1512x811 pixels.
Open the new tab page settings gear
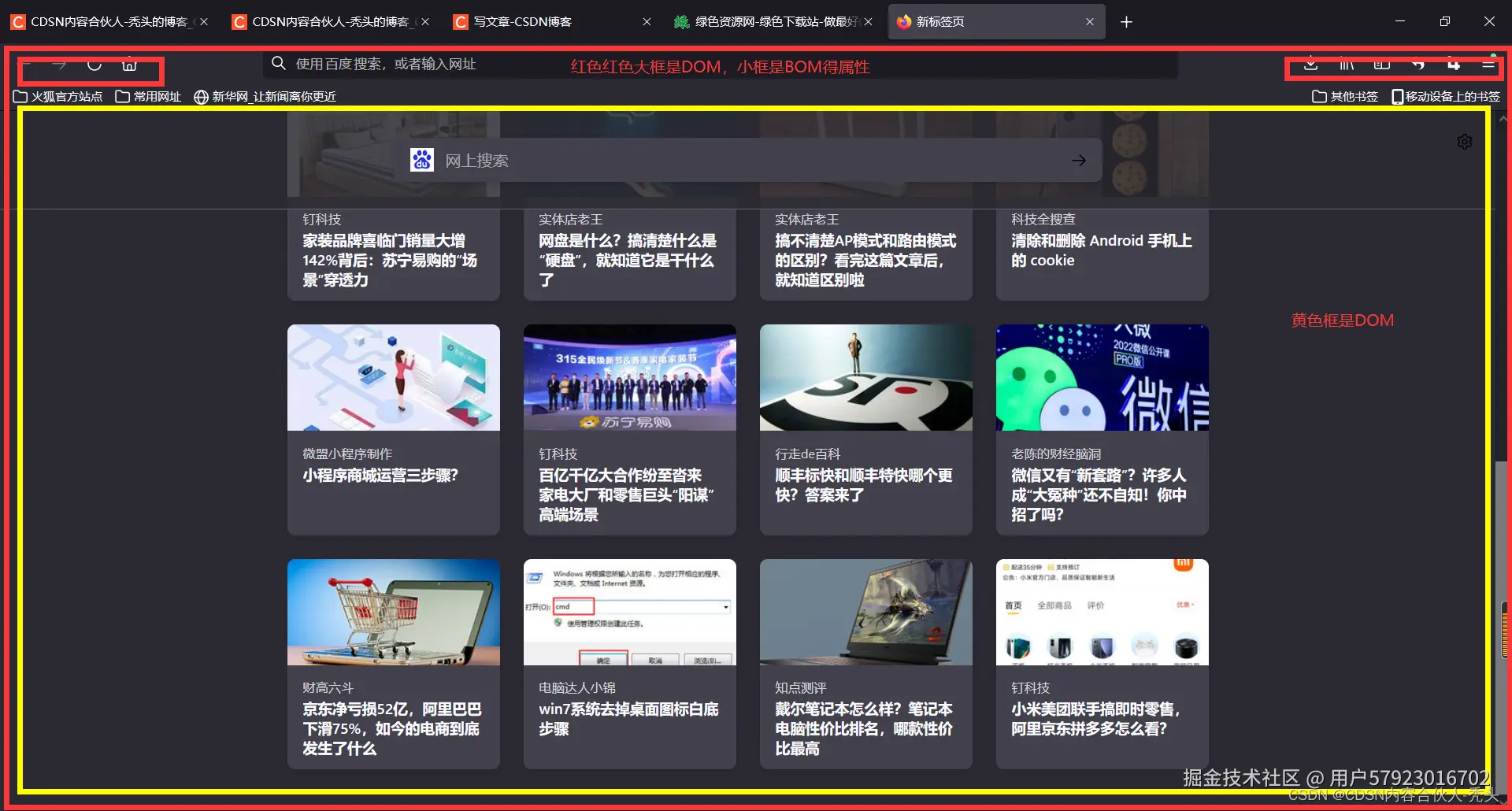1464,142
